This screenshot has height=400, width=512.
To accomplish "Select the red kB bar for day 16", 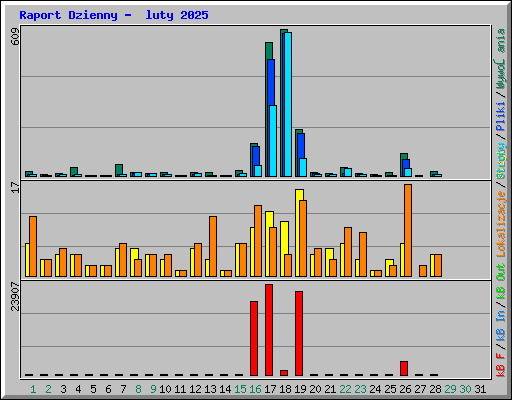I will click(254, 338).
